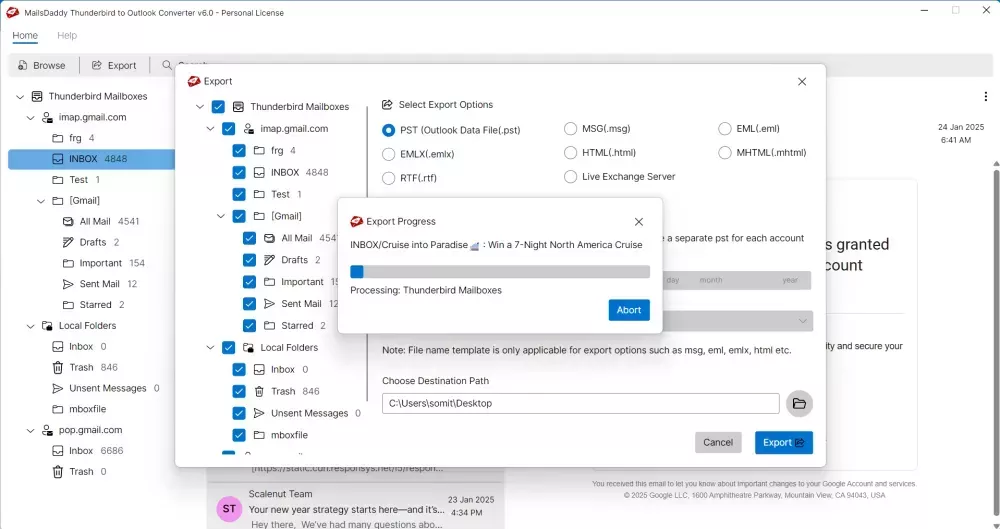Select the PST Outlook Data File radio option
This screenshot has height=529, width=1000.
coord(388,130)
